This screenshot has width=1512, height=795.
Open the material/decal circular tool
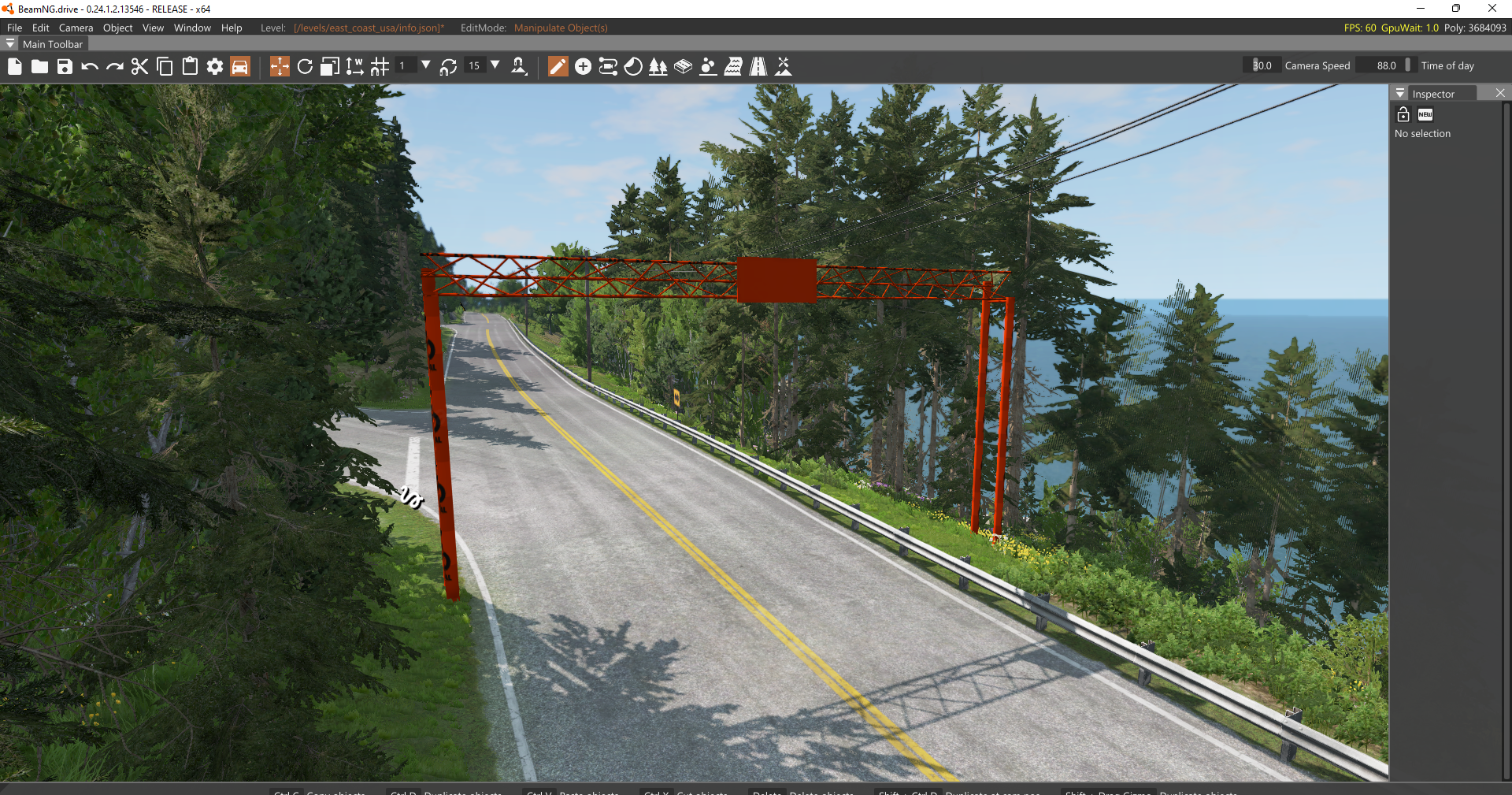point(633,67)
